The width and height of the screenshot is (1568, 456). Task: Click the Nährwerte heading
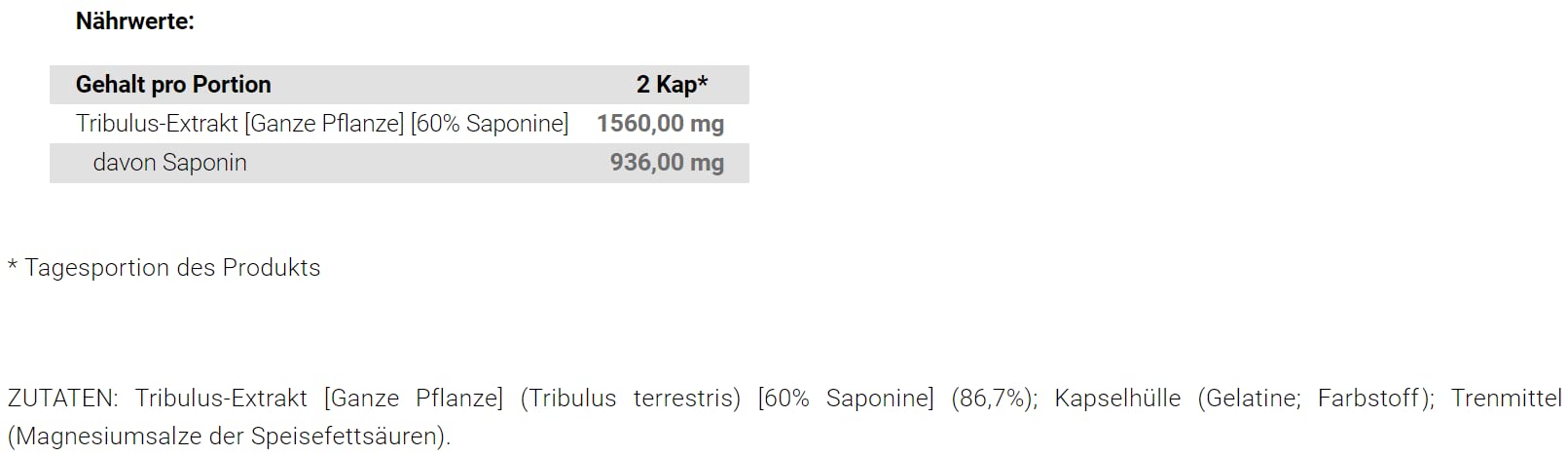tap(134, 21)
